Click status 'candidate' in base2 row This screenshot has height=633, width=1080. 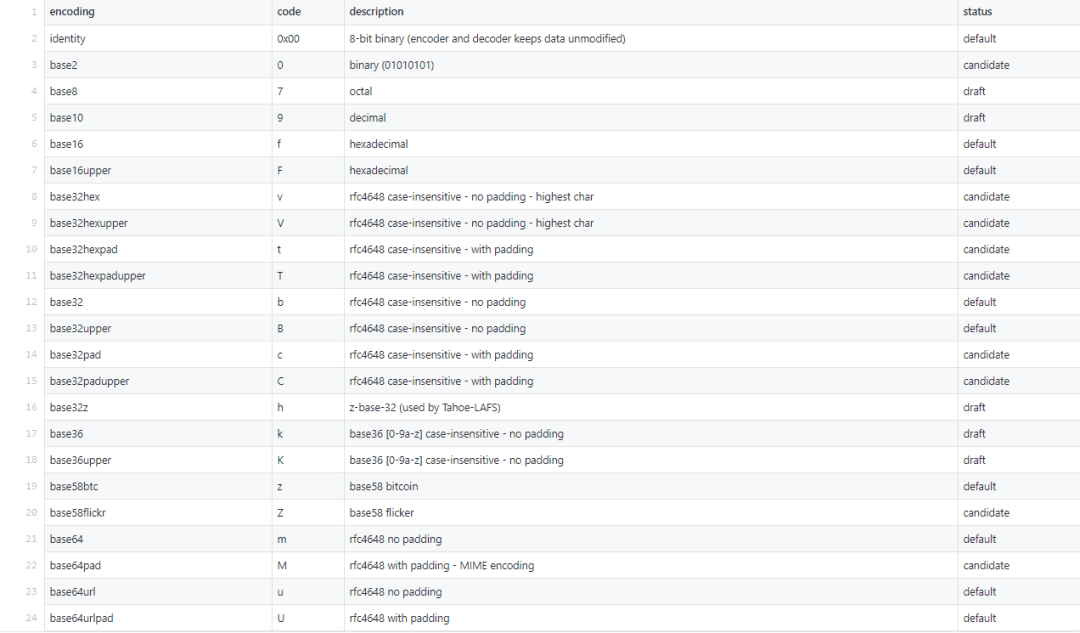pyautogui.click(x=986, y=65)
